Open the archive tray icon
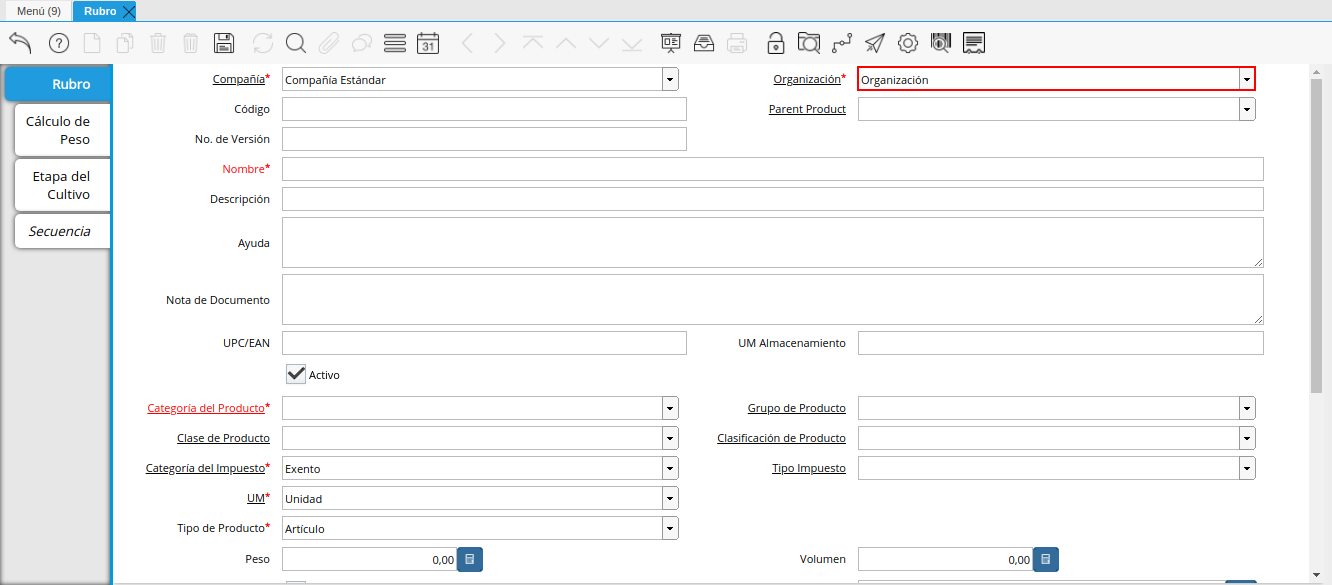 (x=704, y=43)
